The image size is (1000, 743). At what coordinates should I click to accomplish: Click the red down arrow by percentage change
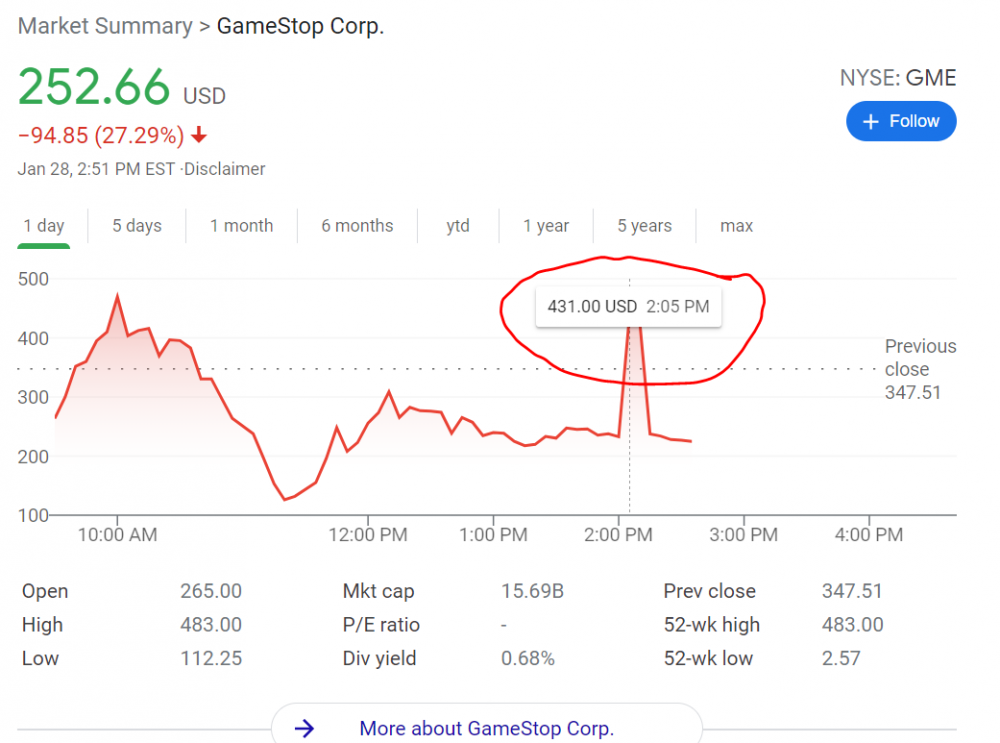tap(200, 135)
